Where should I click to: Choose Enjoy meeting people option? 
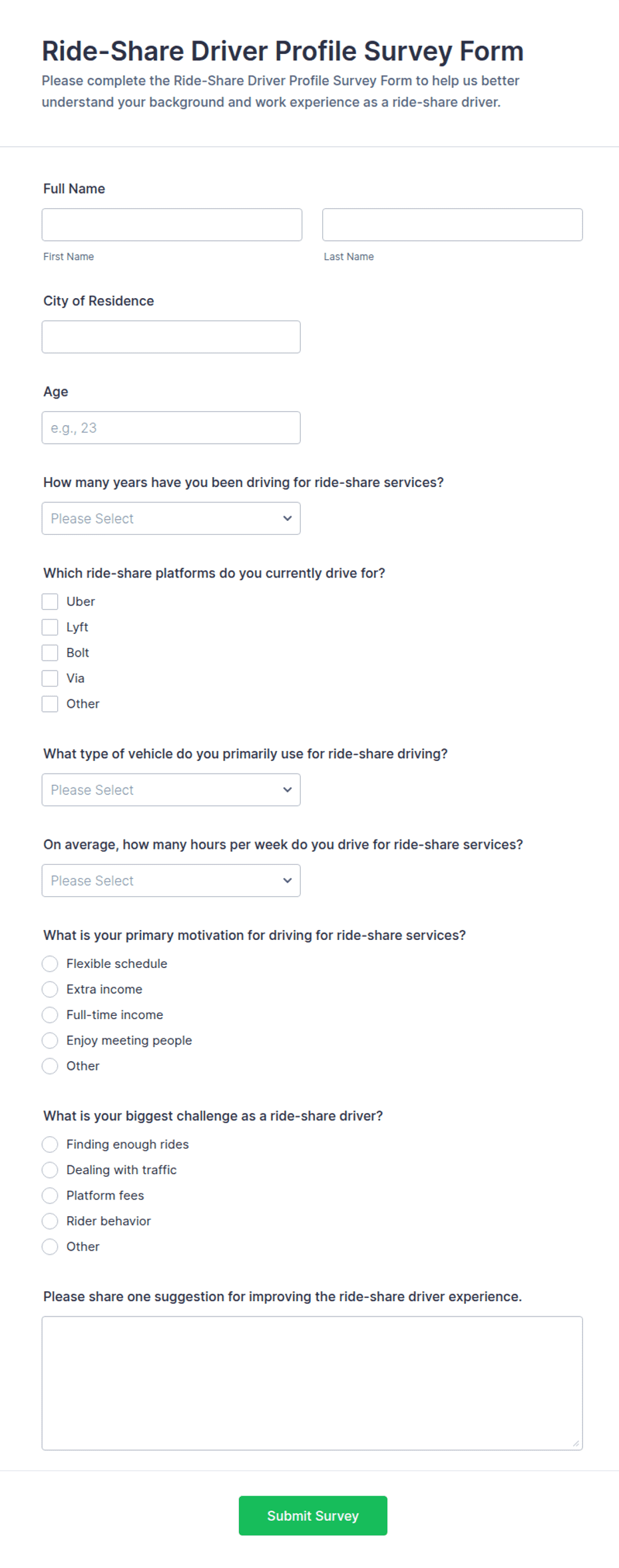point(50,1040)
